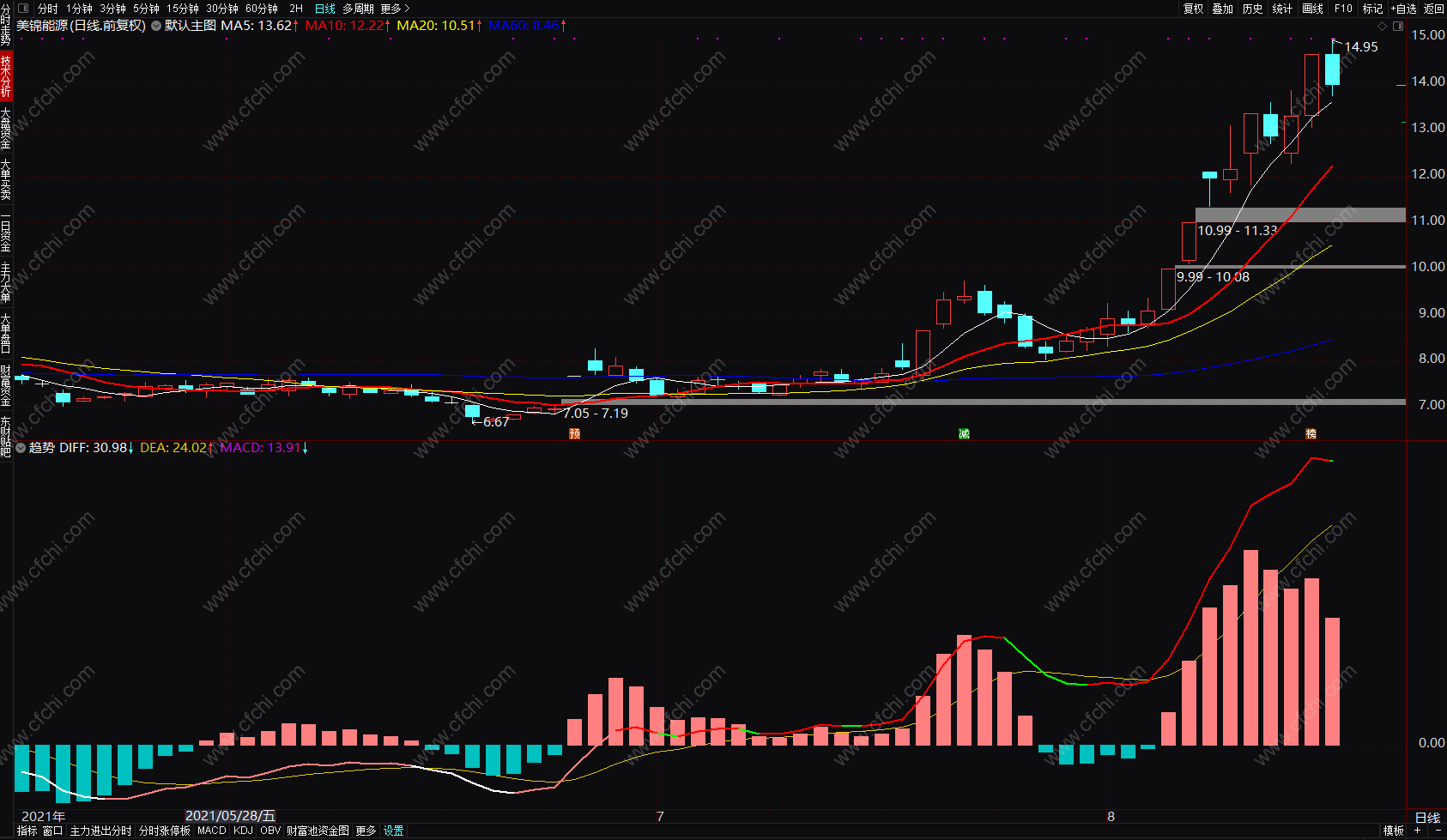1447x840 pixels.
Task: Open 主力大单 in left sidebar
Action: (x=6, y=282)
